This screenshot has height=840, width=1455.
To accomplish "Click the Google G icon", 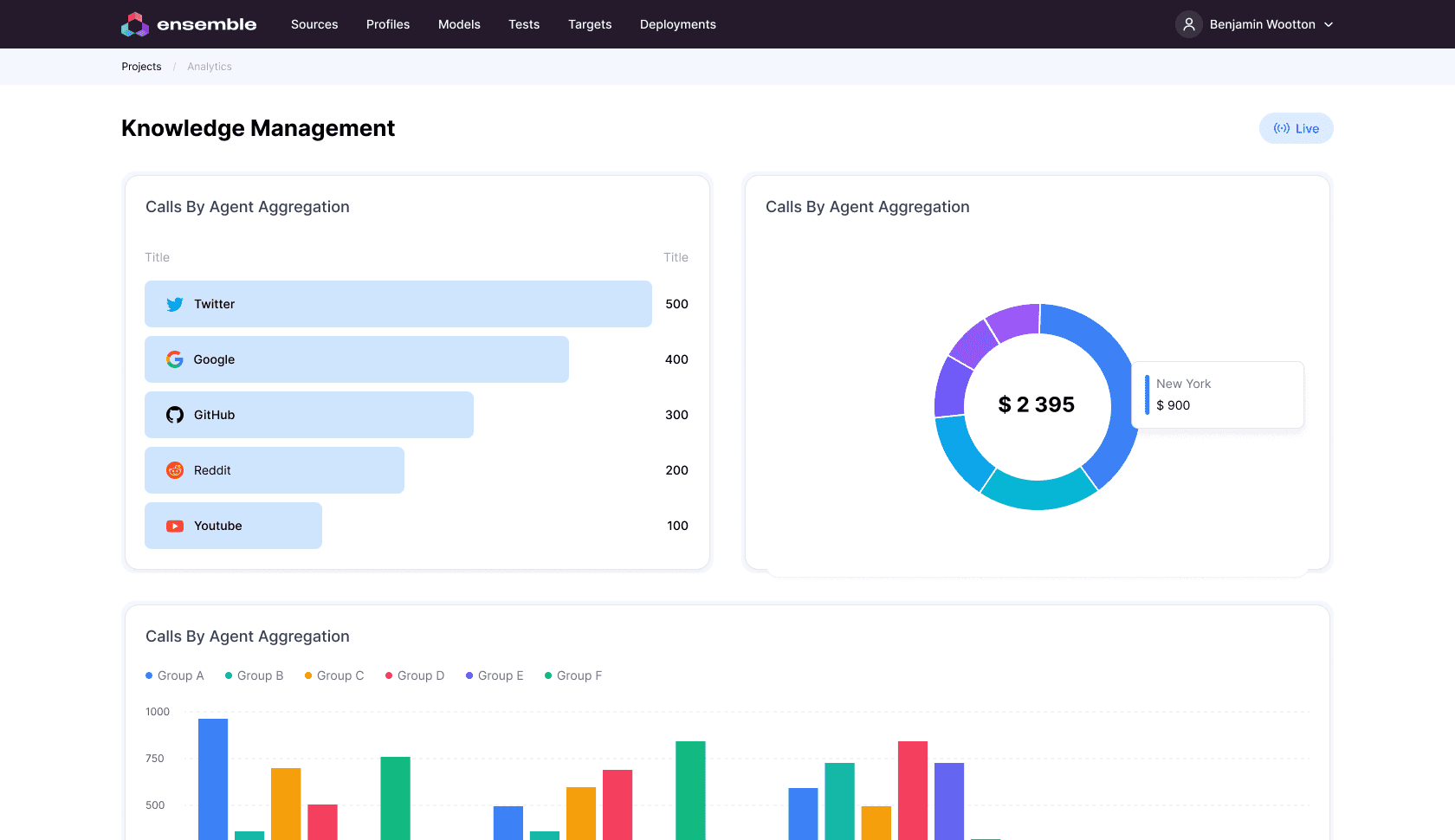I will click(x=175, y=359).
